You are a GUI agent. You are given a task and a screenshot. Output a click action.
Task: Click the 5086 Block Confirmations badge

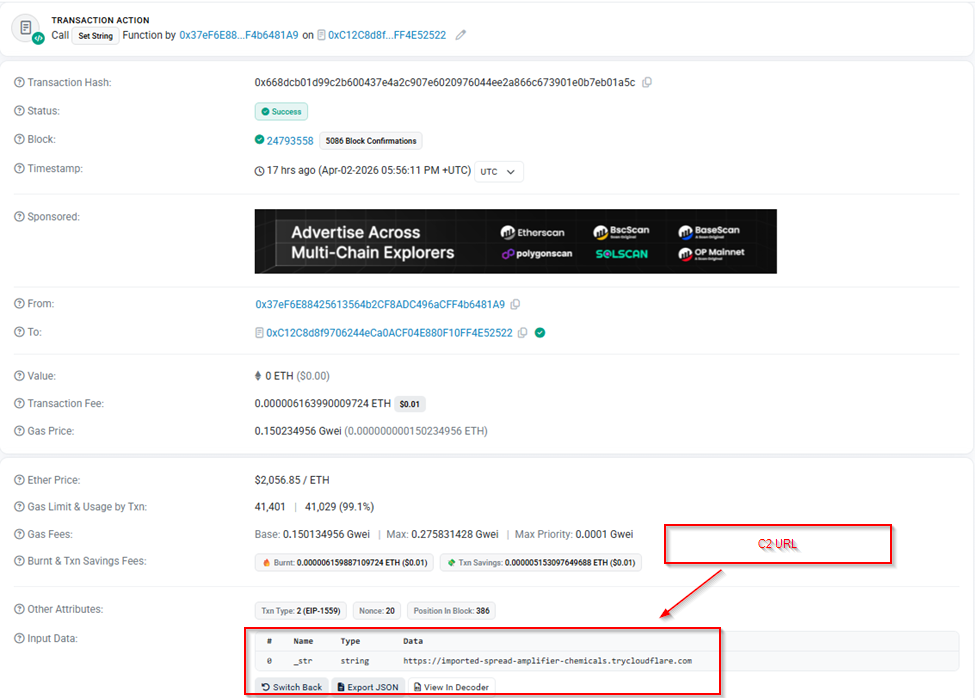pos(371,141)
